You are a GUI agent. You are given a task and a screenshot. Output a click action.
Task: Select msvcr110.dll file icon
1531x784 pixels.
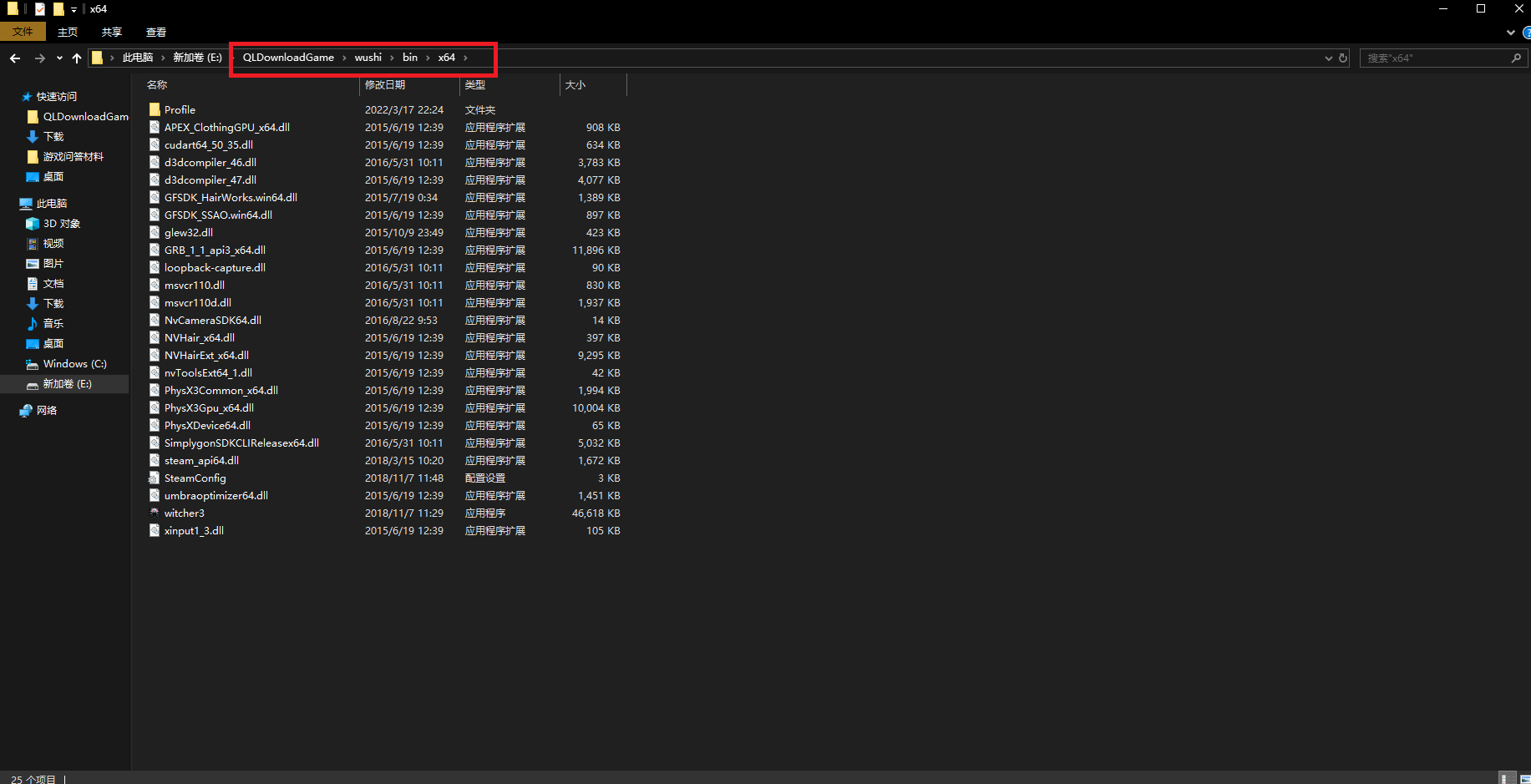(x=155, y=285)
